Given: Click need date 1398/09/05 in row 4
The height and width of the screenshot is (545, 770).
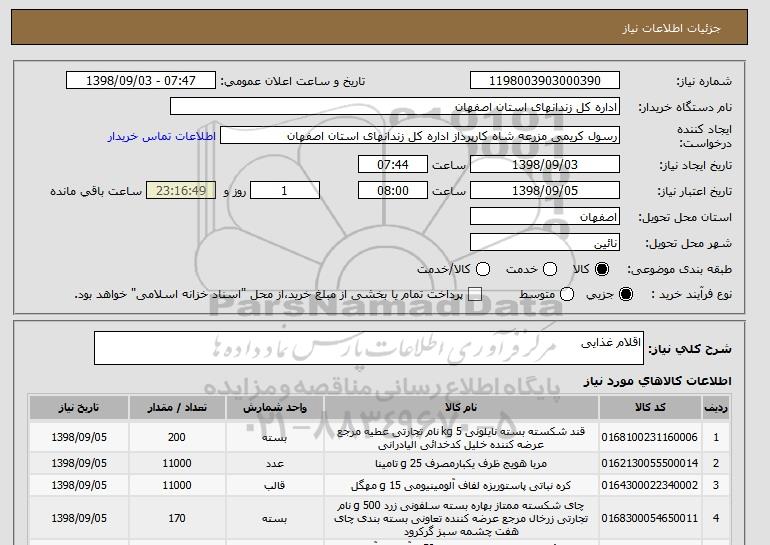Looking at the screenshot, I should (x=79, y=518).
